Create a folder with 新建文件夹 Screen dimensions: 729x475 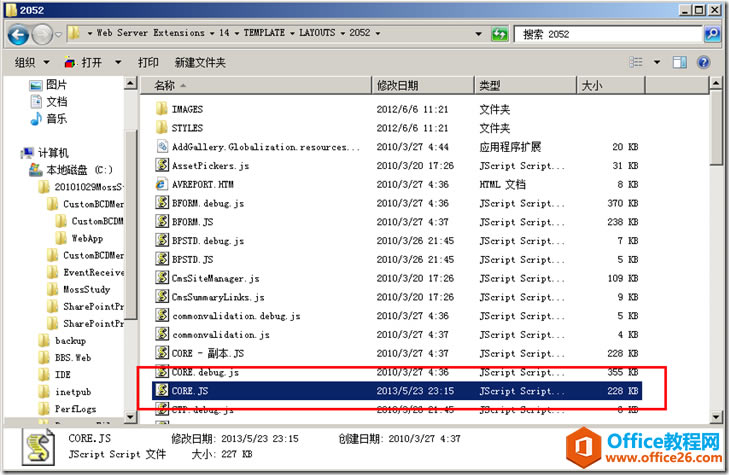tap(200, 62)
